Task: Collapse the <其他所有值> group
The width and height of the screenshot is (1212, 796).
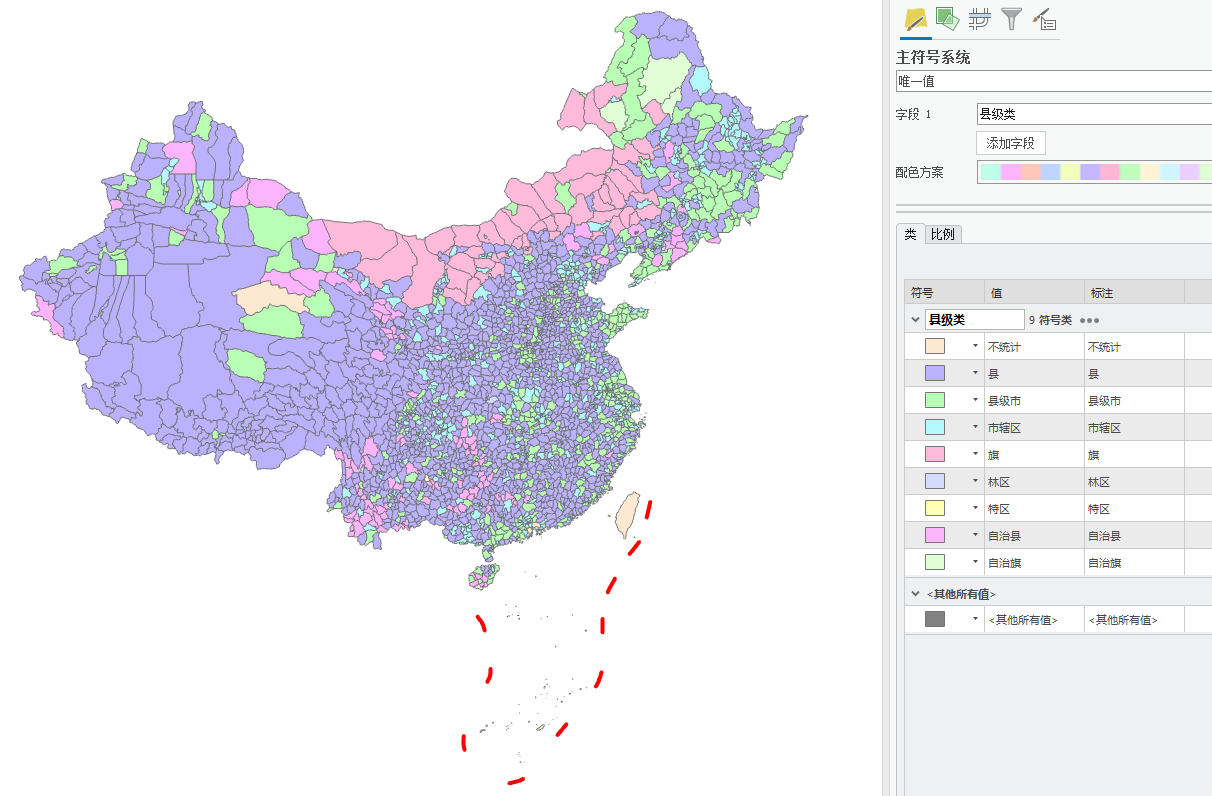Action: click(x=915, y=593)
